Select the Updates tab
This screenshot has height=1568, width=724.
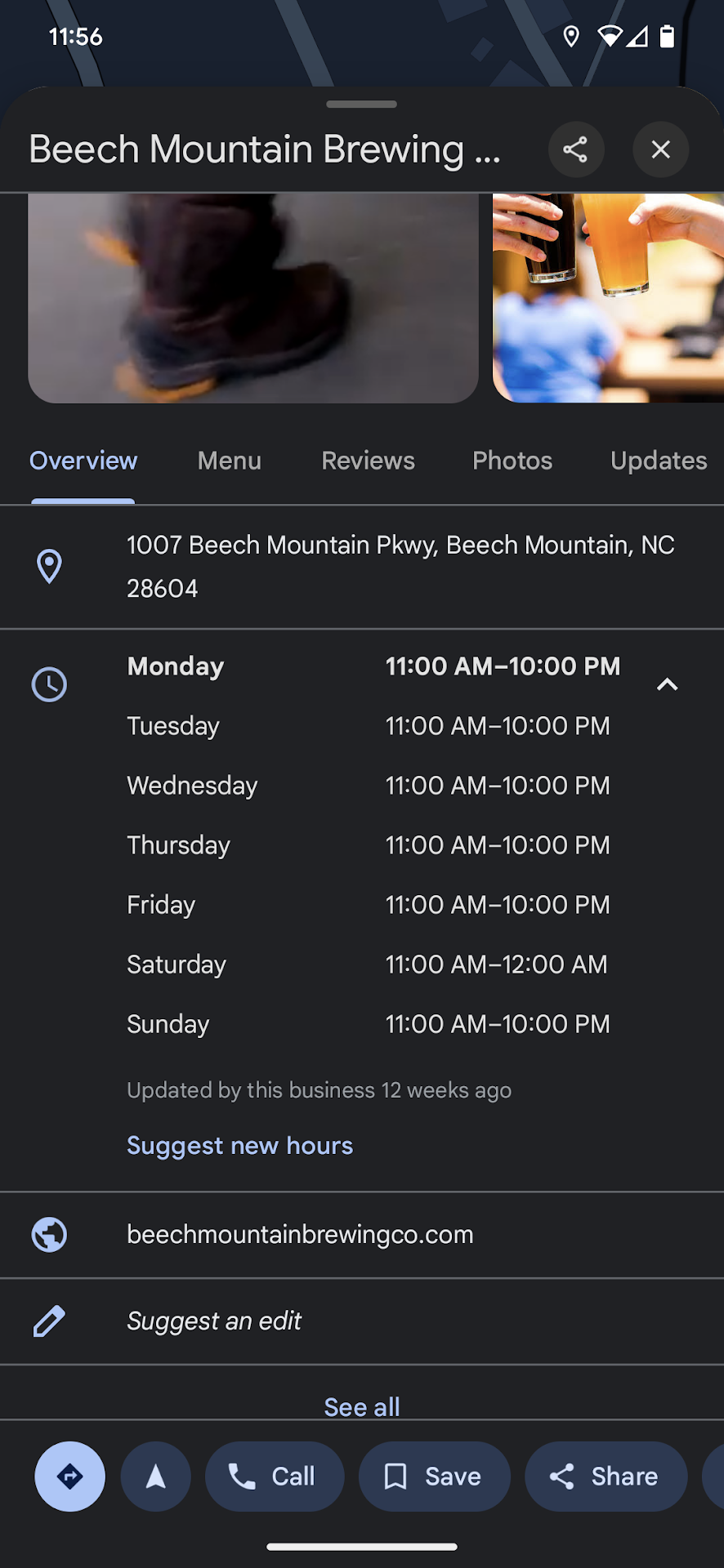point(658,461)
